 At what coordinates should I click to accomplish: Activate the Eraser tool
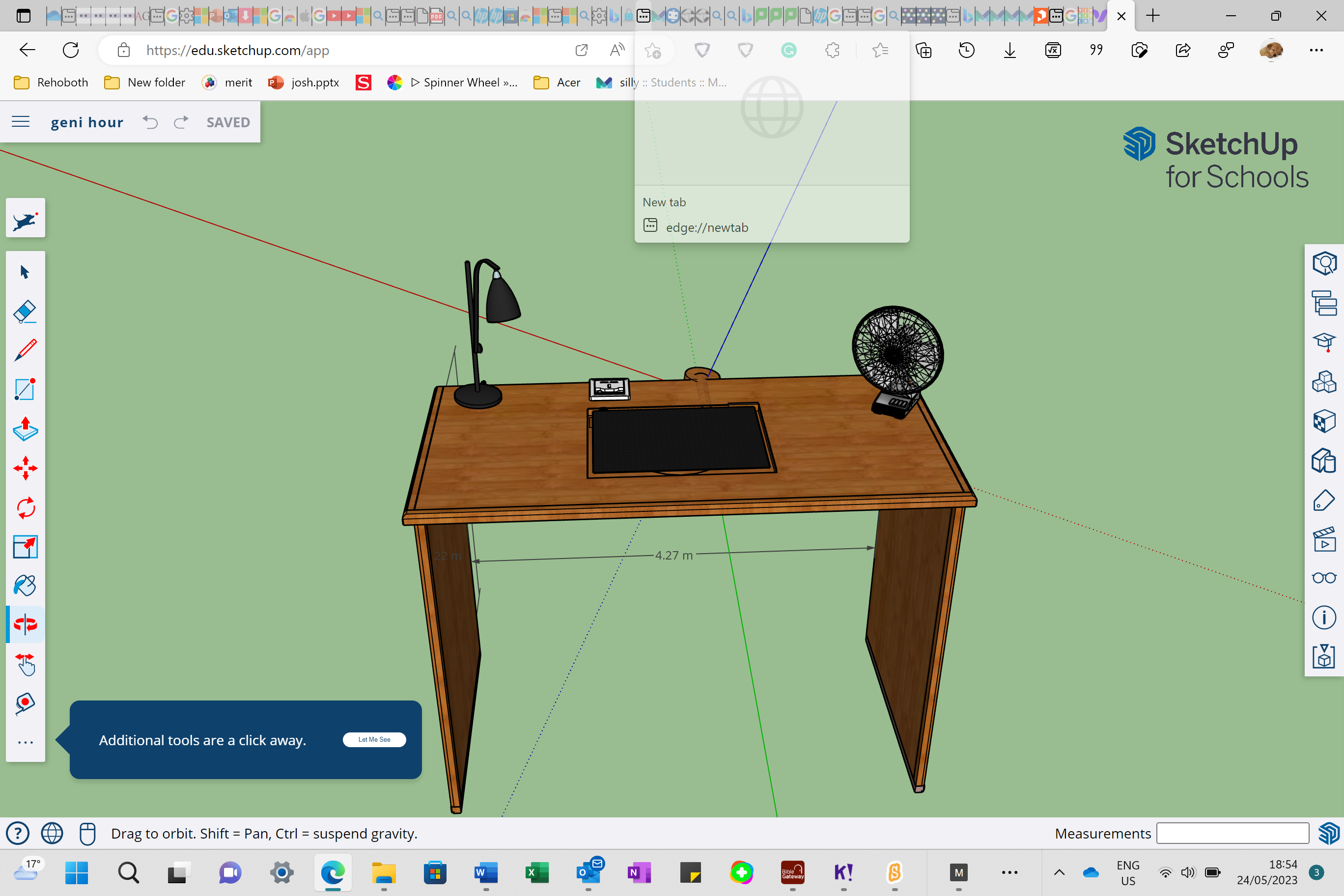[x=25, y=311]
